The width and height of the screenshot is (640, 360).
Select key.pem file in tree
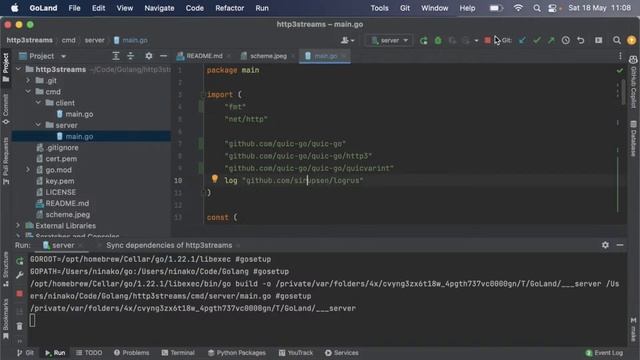[59, 181]
